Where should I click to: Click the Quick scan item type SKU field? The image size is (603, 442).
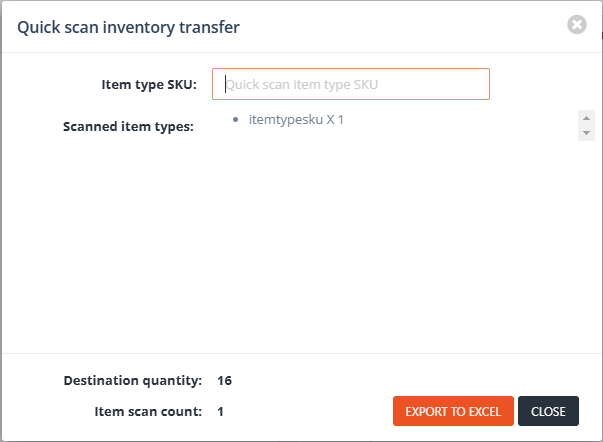click(350, 85)
